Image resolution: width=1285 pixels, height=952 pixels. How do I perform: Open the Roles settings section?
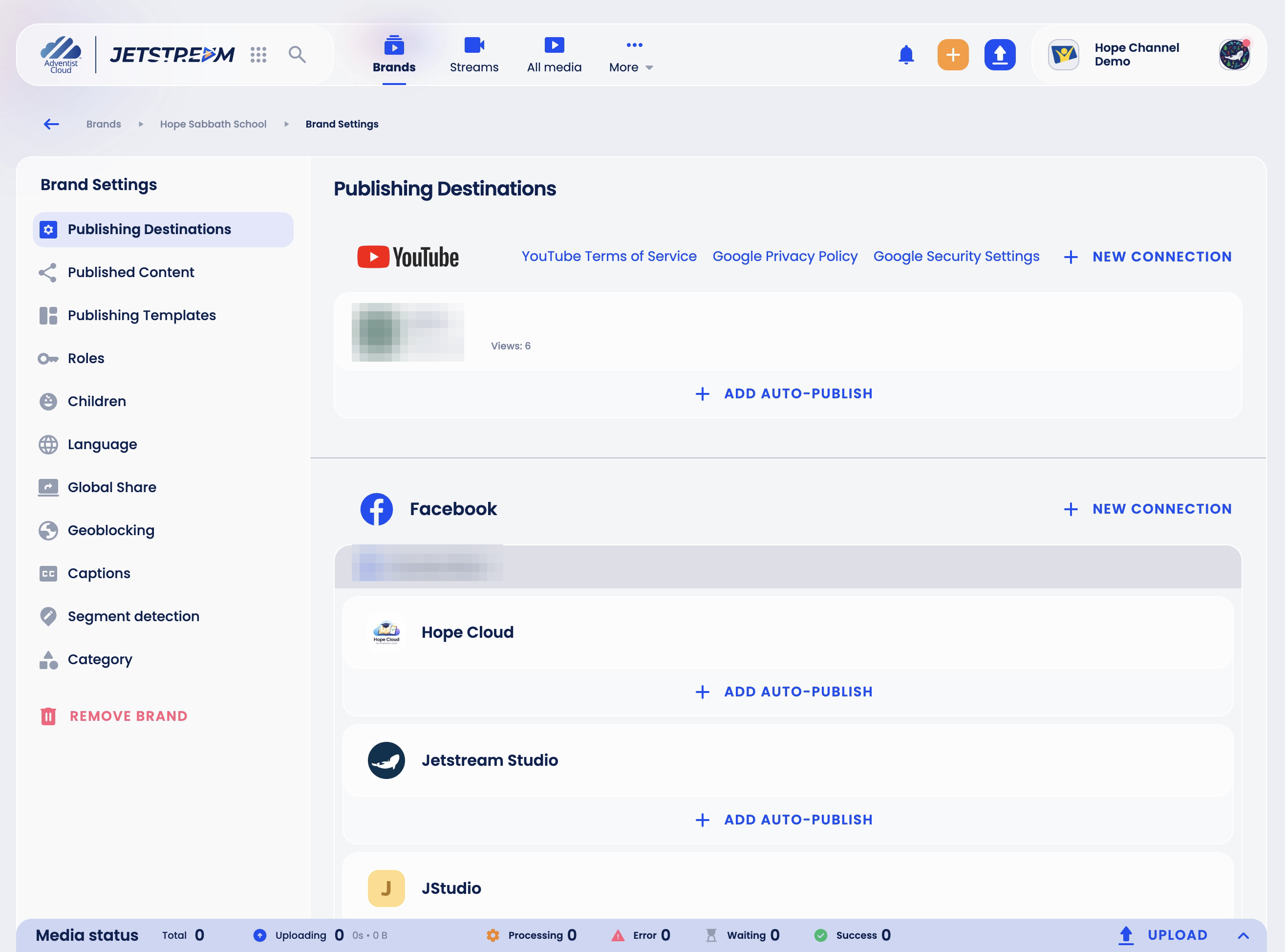tap(163, 358)
